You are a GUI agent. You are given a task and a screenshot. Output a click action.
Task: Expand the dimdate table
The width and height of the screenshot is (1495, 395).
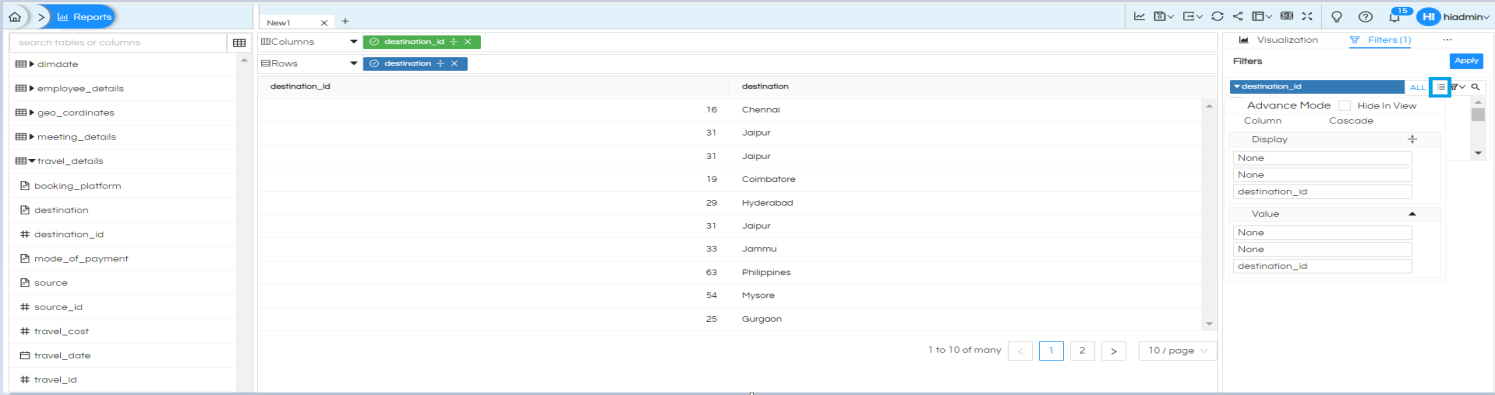click(31, 64)
